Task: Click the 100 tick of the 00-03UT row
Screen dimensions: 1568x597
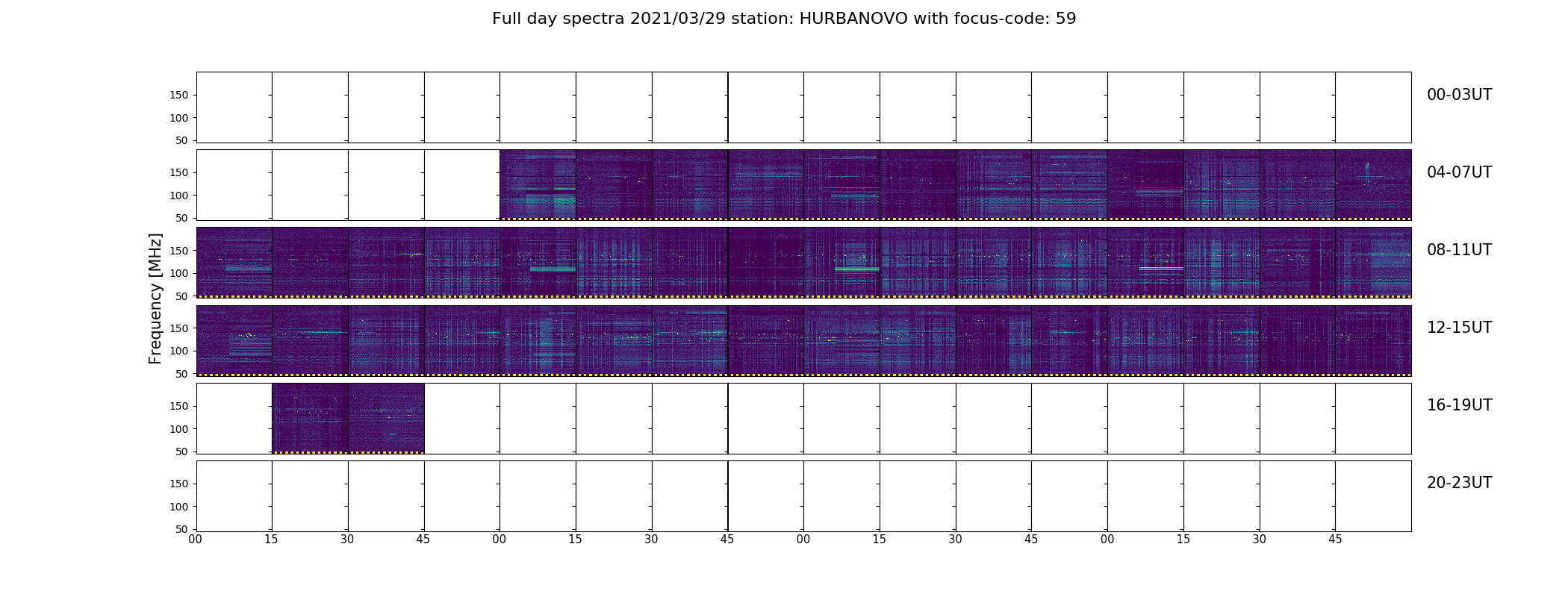Action: click(x=179, y=118)
